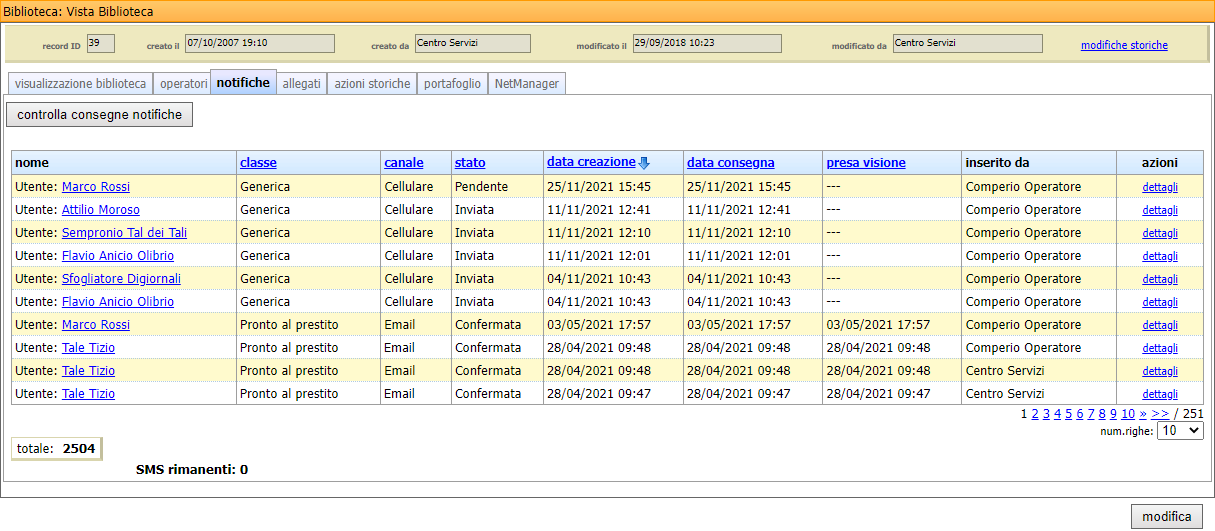View dettagli for the Pendente notification row
Screen dimensions: 1215x531
(1160, 187)
